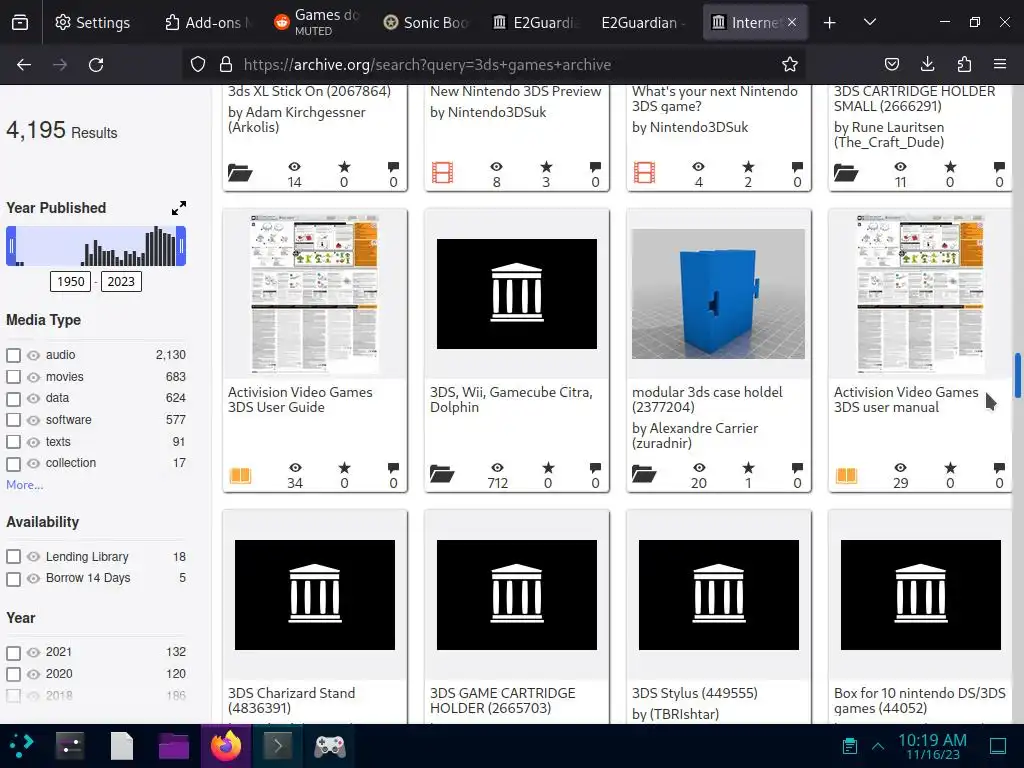Click views eye icon on Activision 3DS user manual
Viewport: 1024px width, 768px height.
point(901,468)
